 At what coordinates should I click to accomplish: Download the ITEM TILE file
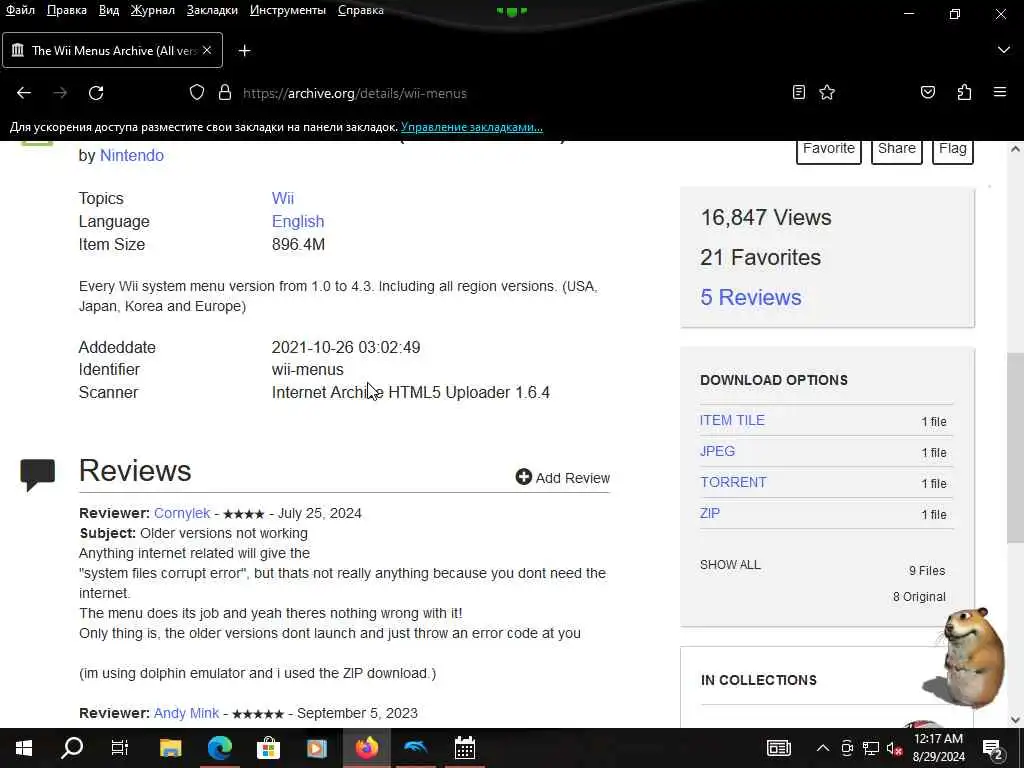(732, 420)
